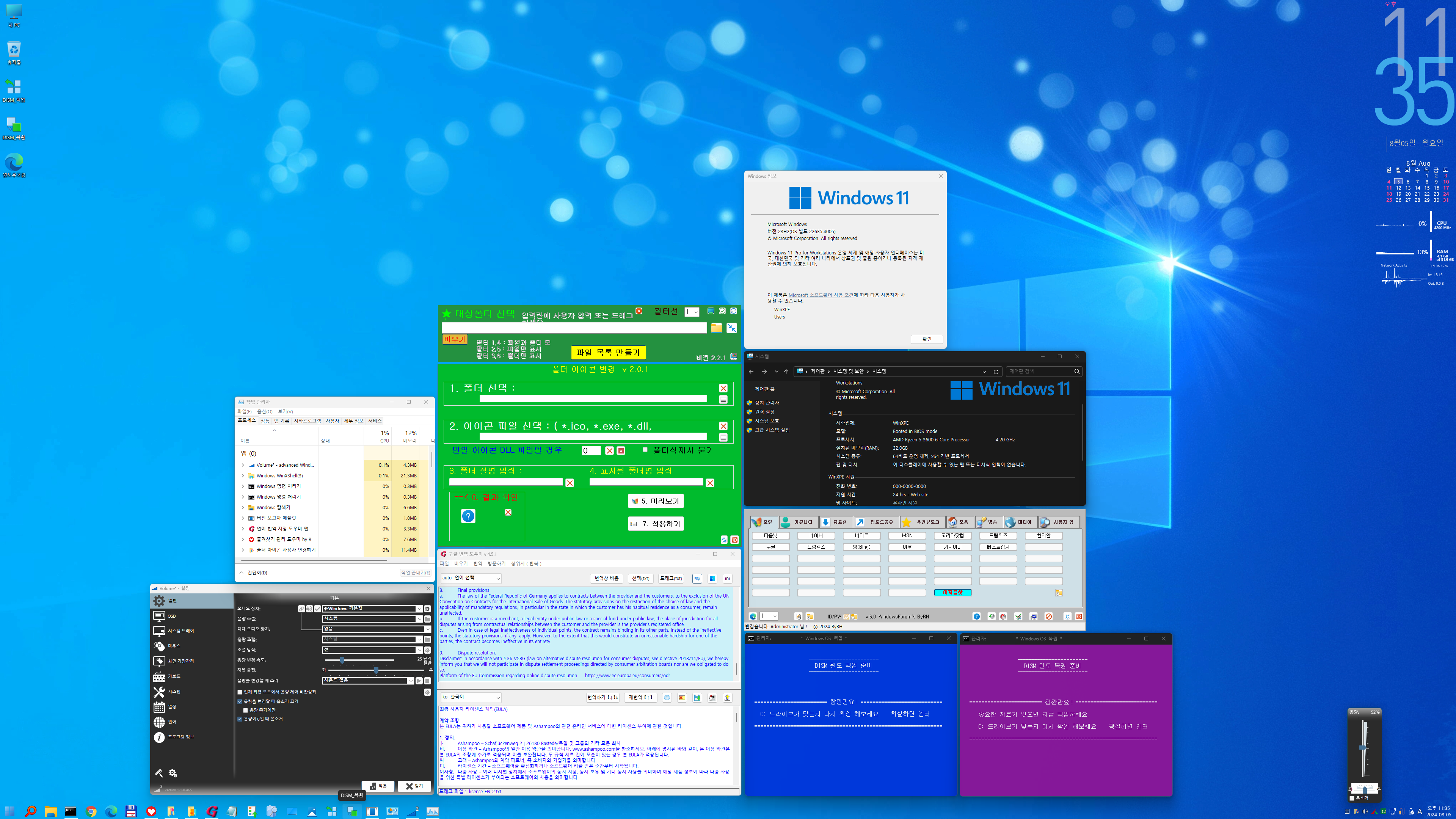Screen dimensions: 1456x819
Task: Open the 언어 (language) section in Volume² settings
Action: pyautogui.click(x=191, y=722)
